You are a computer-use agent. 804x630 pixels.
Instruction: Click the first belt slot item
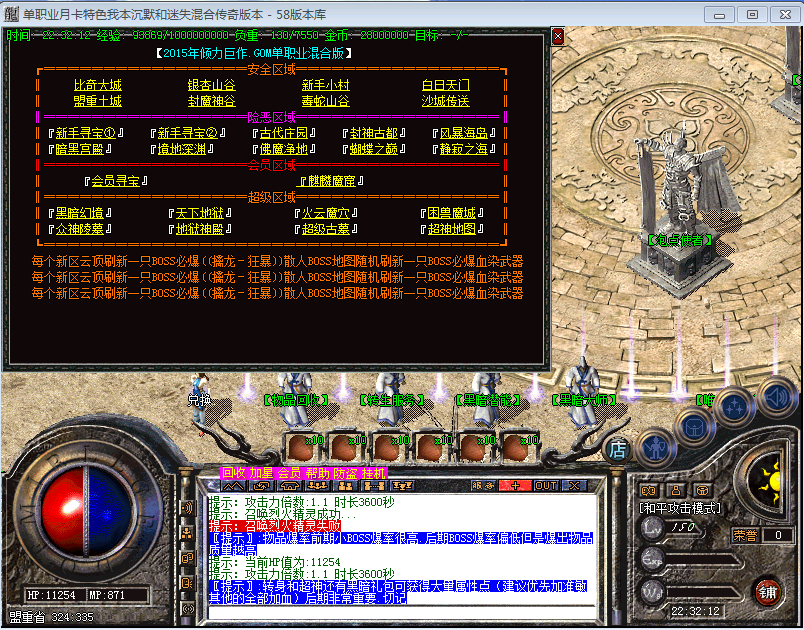[304, 446]
